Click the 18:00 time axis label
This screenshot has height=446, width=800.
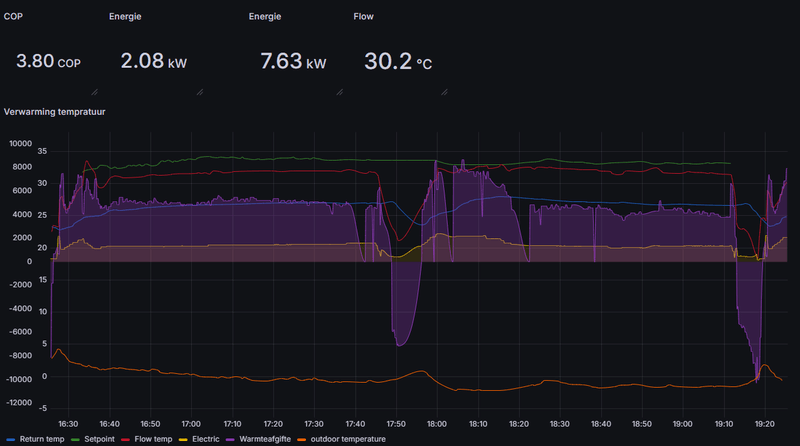(437, 424)
